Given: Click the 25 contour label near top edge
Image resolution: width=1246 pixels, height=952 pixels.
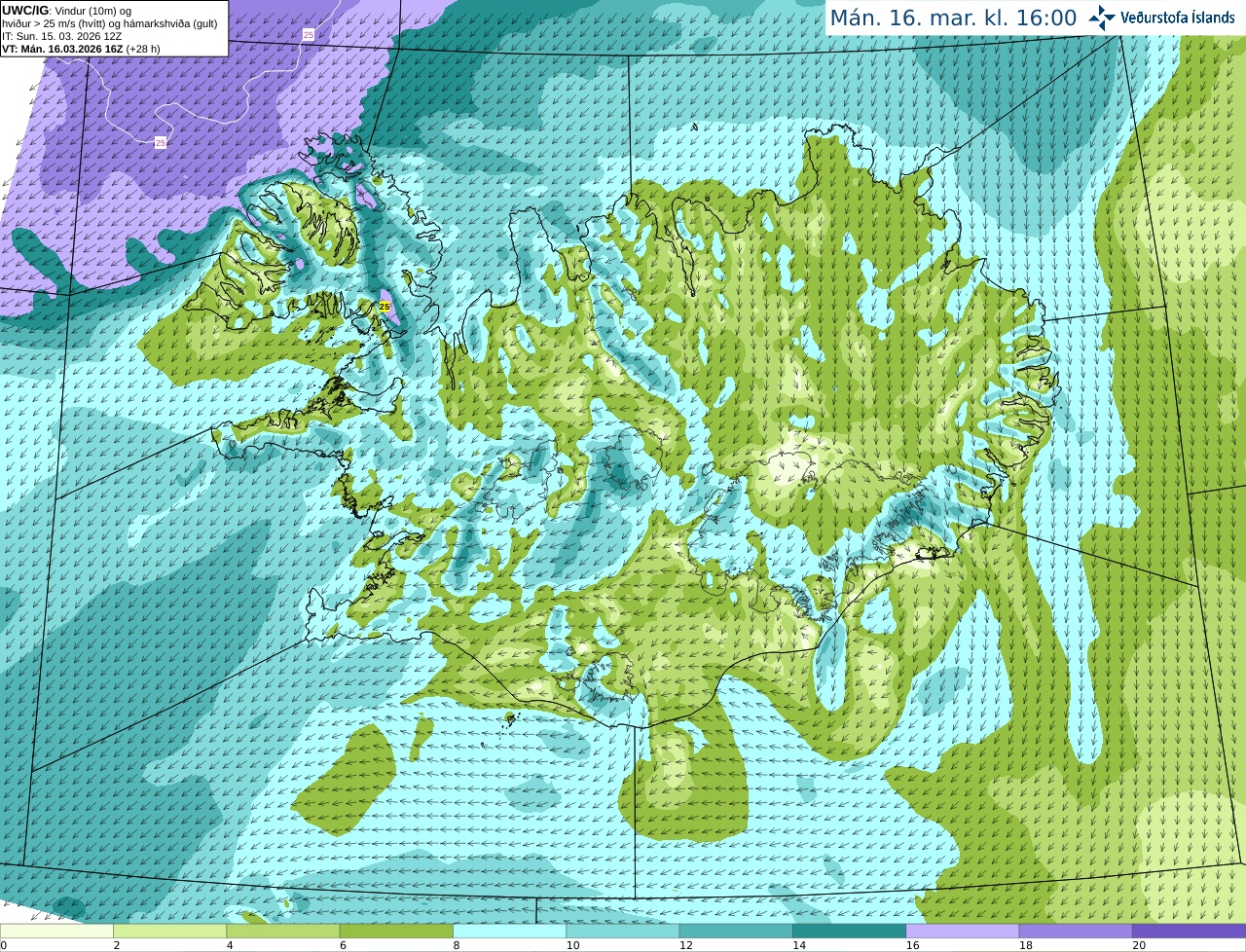Looking at the screenshot, I should [x=309, y=35].
